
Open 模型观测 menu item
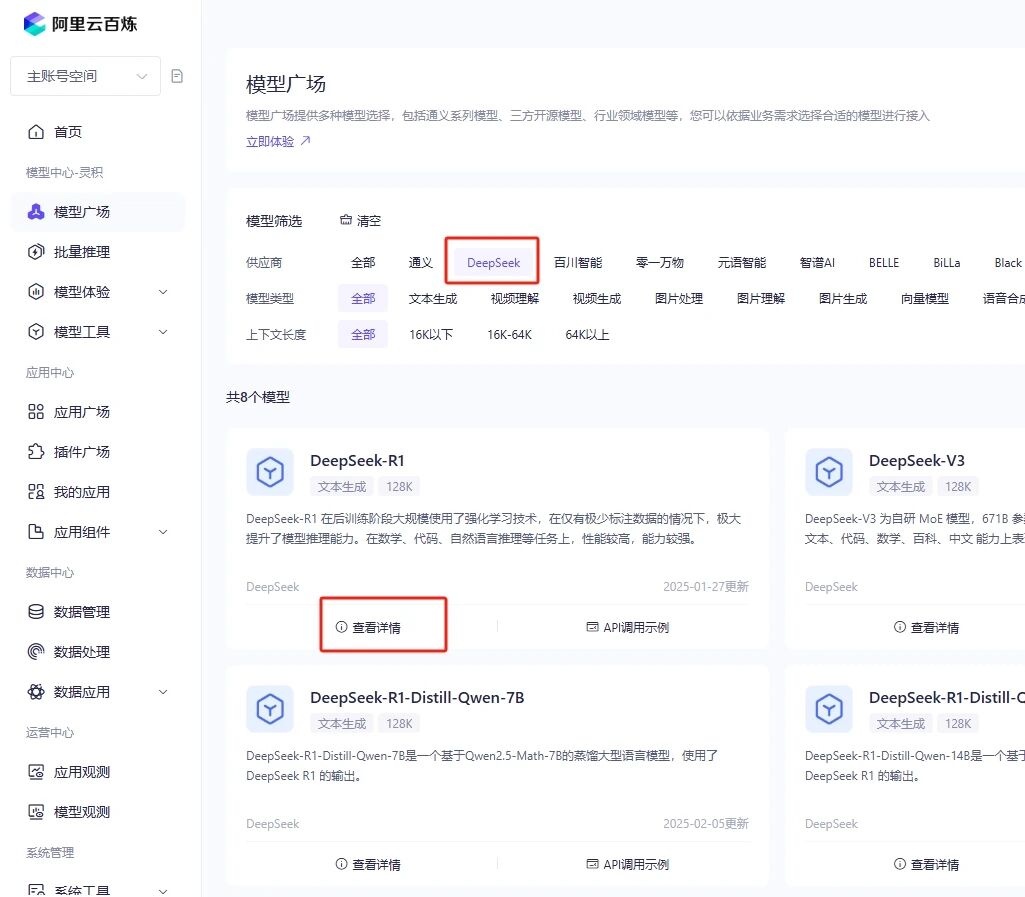[81, 812]
